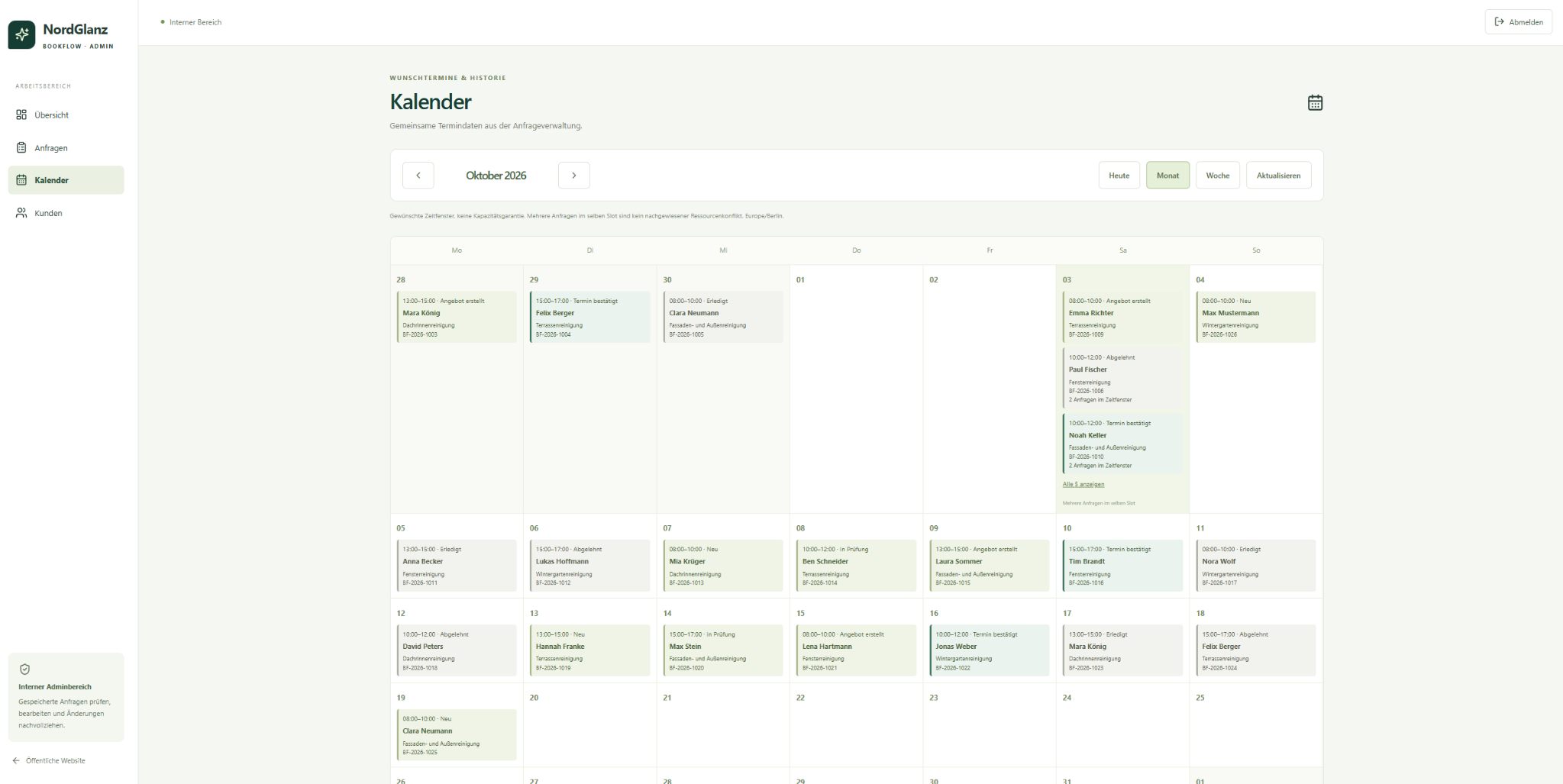
Task: Open the David Peters entry
Action: (x=457, y=650)
